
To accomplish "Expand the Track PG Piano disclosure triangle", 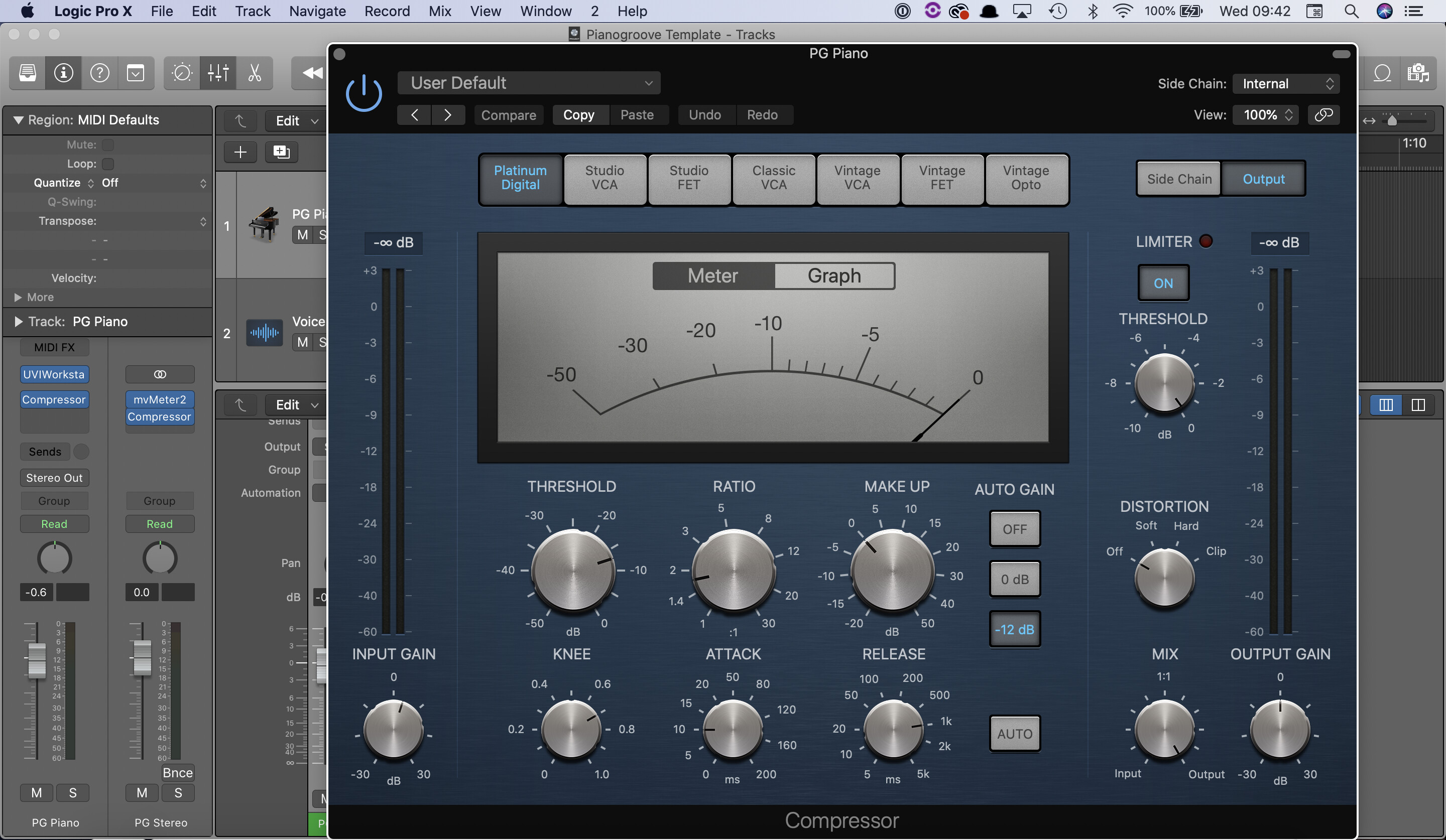I will tap(19, 321).
